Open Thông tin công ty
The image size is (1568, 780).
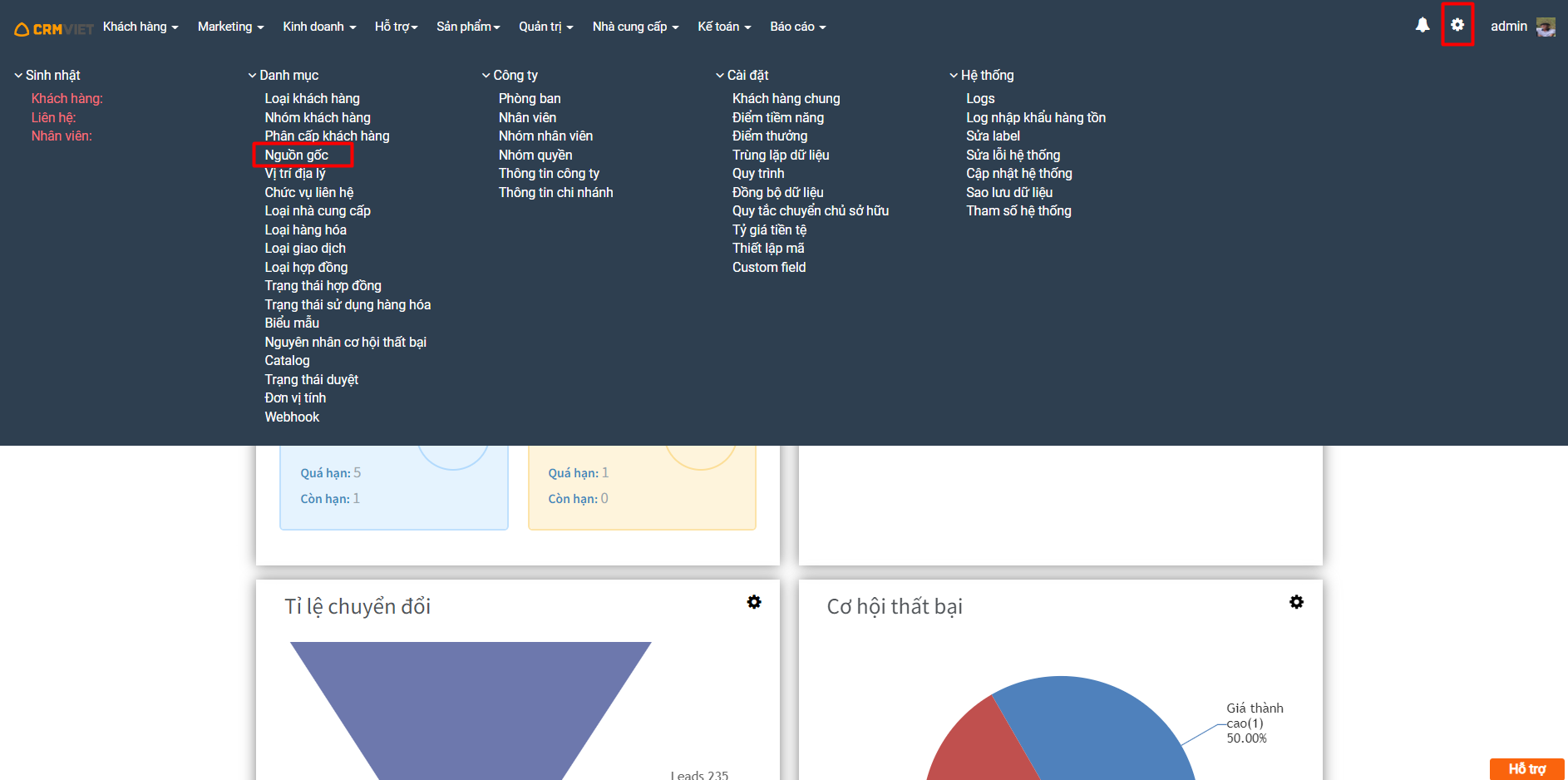(549, 174)
